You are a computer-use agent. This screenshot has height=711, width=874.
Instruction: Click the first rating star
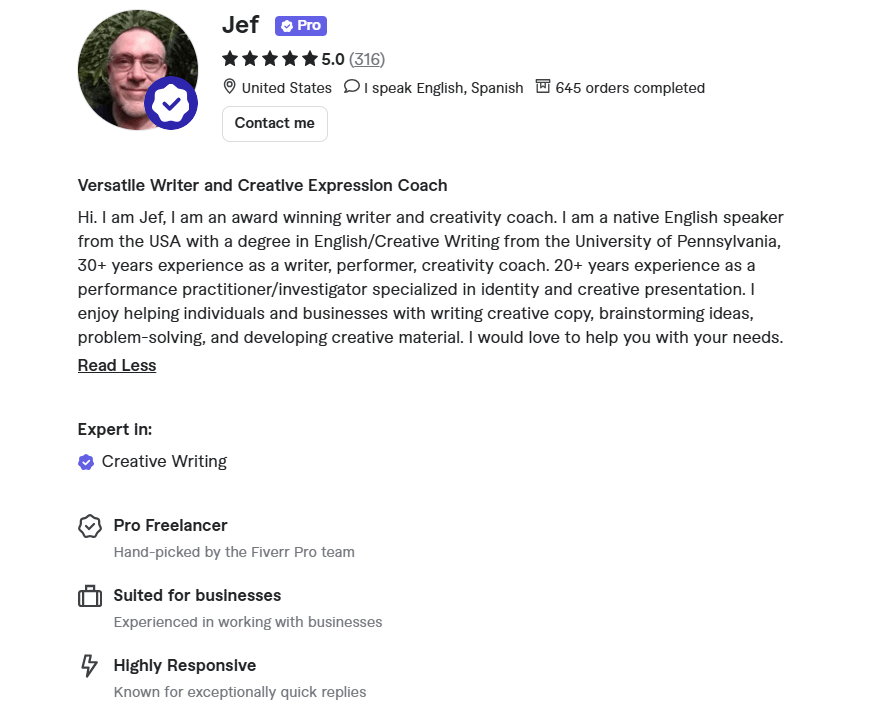(x=229, y=59)
